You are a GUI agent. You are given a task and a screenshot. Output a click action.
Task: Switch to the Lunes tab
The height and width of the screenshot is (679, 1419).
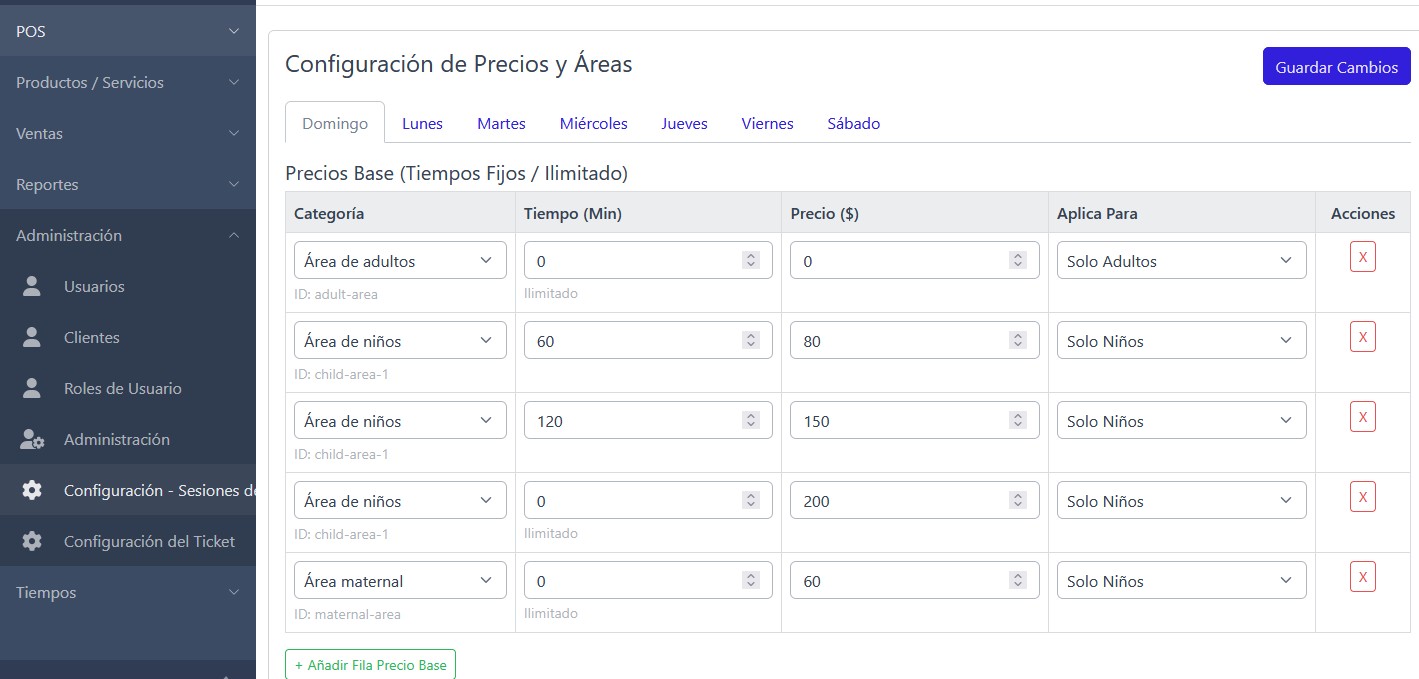422,123
